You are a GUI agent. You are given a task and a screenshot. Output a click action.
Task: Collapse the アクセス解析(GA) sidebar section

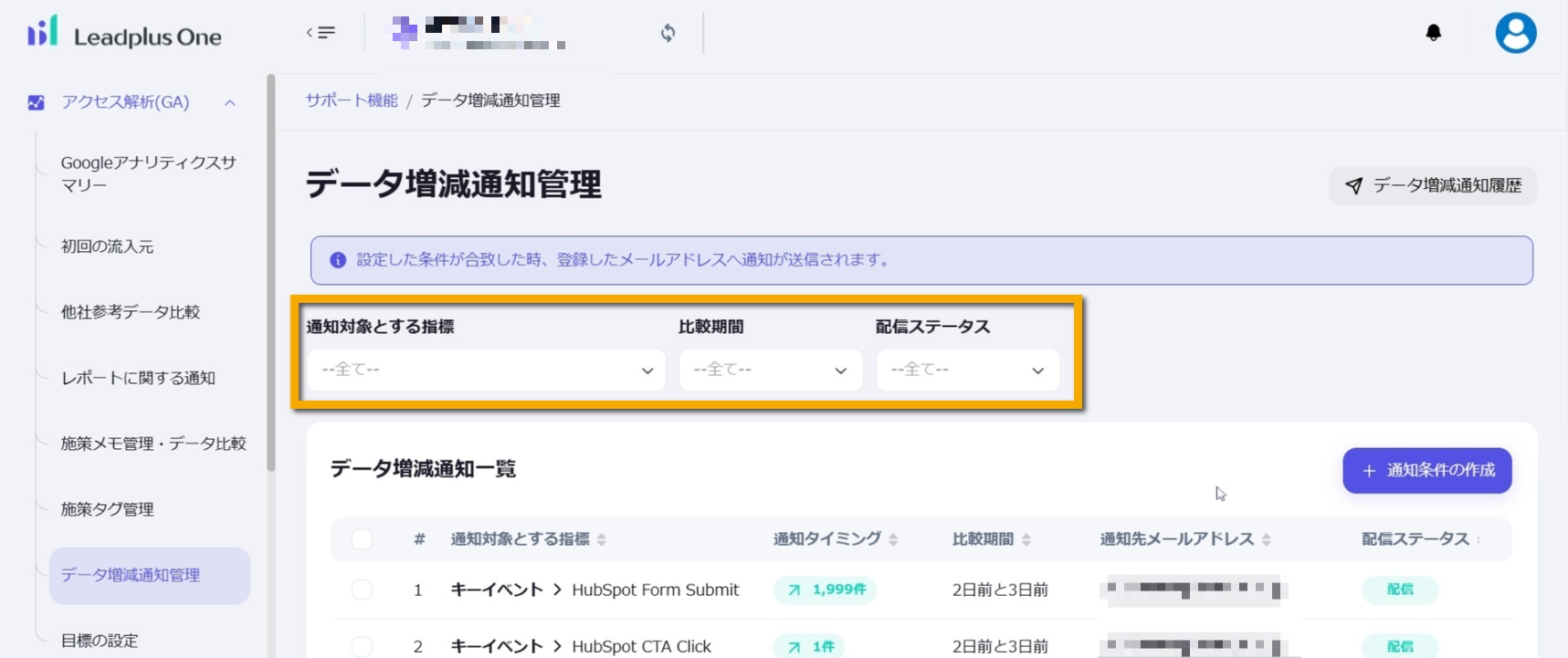tap(230, 102)
